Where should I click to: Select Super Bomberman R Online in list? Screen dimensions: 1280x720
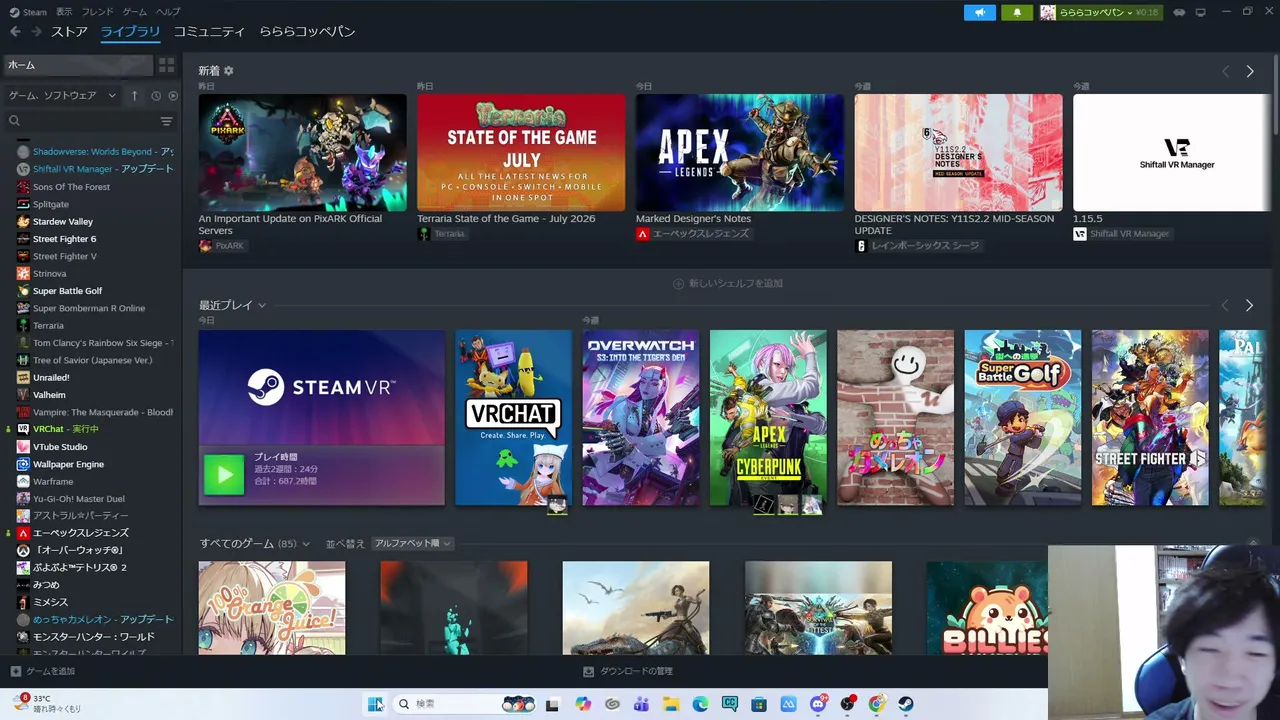tap(89, 308)
